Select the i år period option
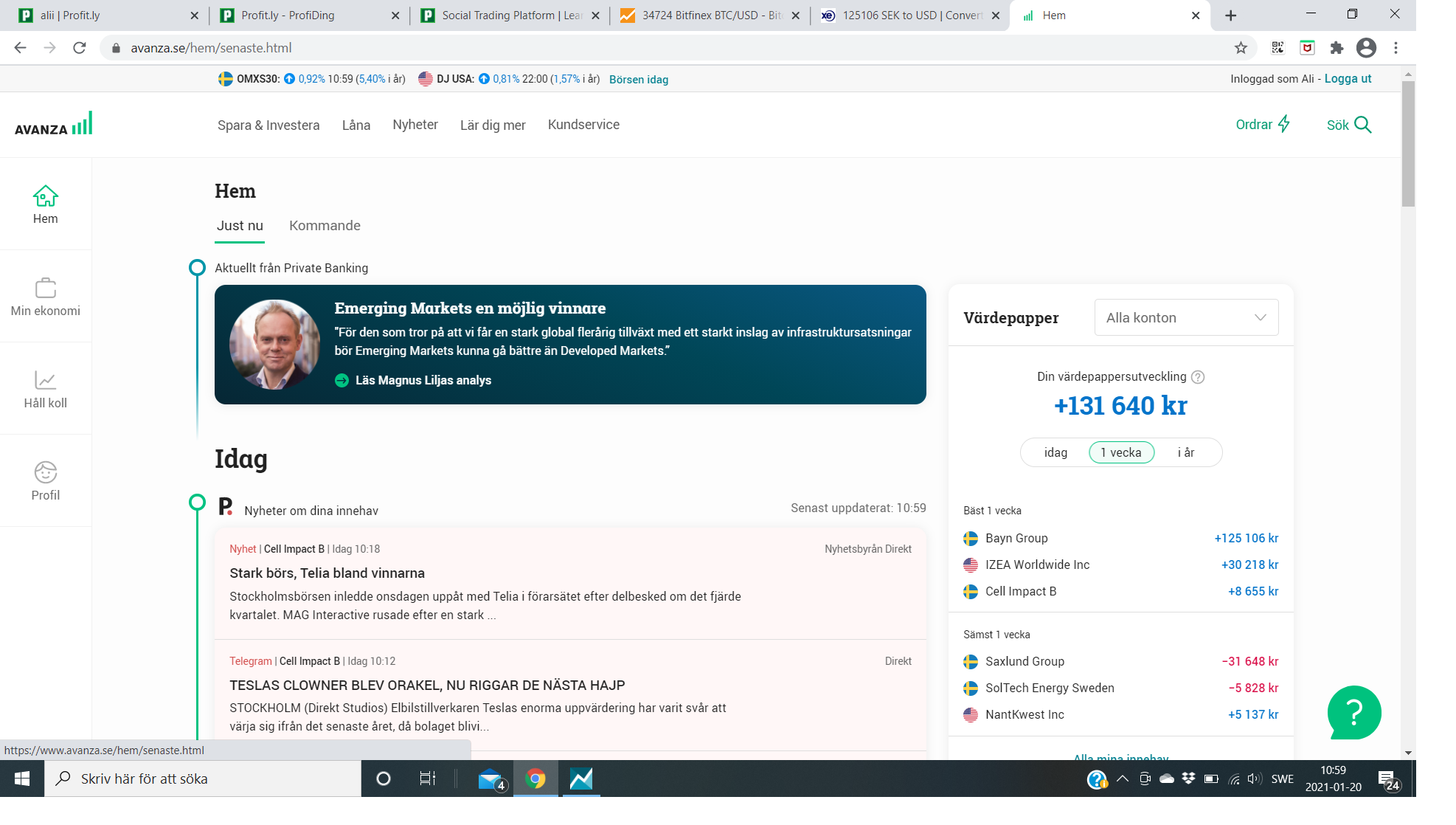 pos(1185,452)
